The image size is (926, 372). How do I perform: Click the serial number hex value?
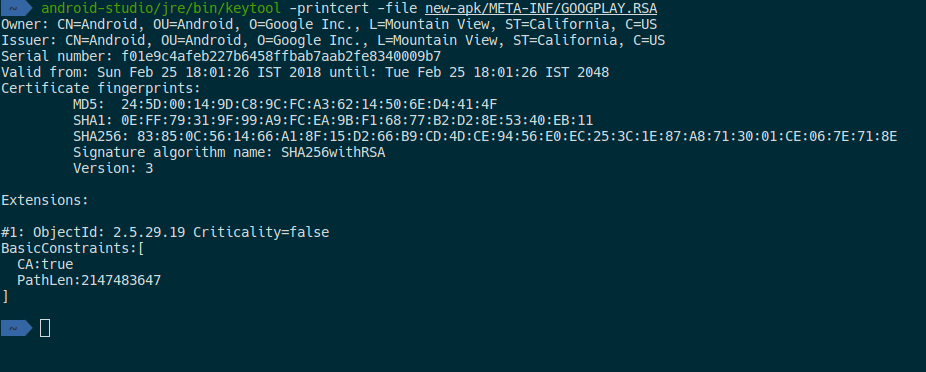click(281, 56)
